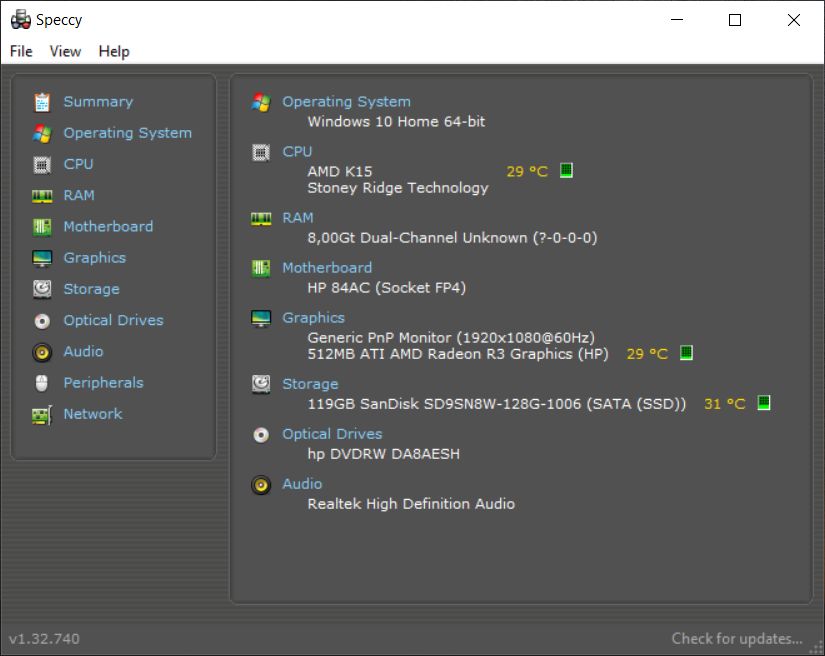Open Motherboard details from sidebar
The width and height of the screenshot is (825, 656).
click(108, 227)
